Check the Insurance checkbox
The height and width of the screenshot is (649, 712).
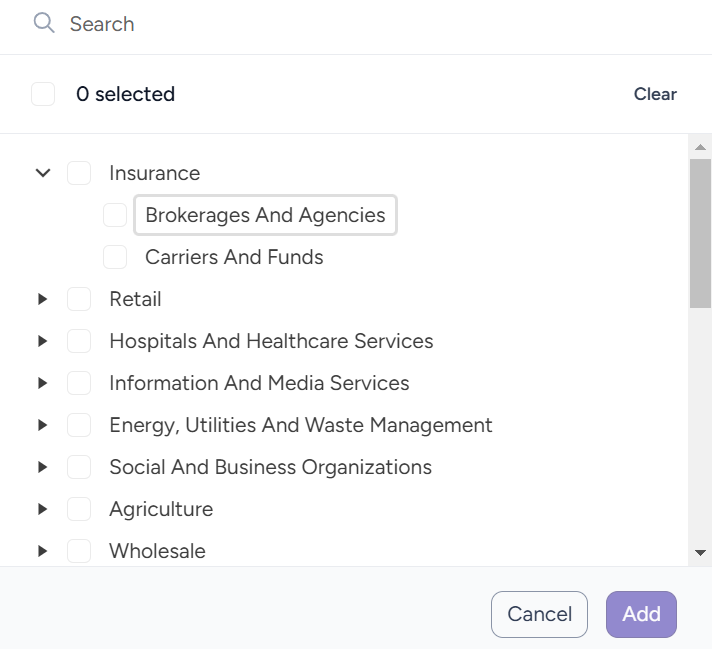click(79, 173)
